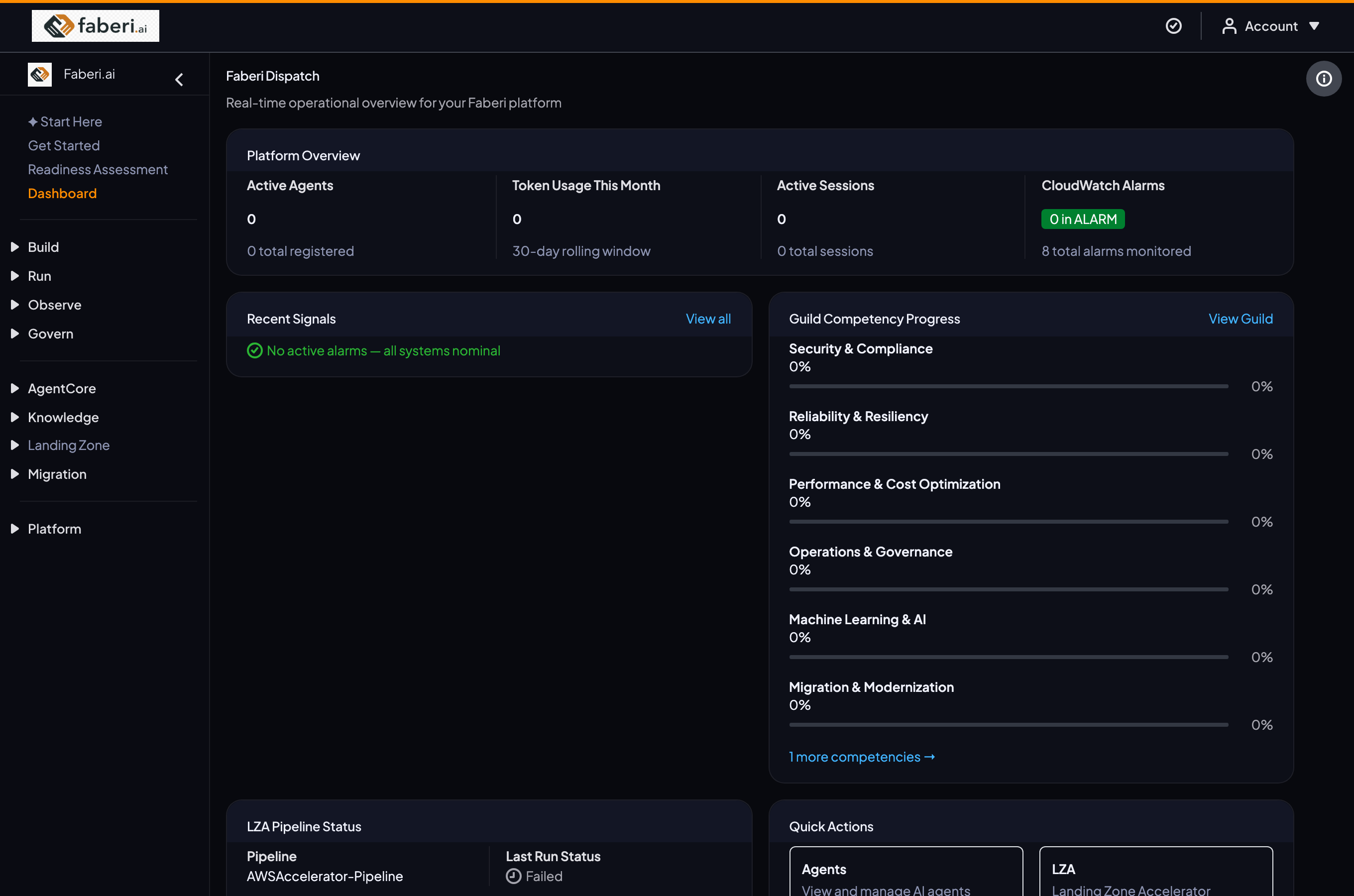Click the Failed last run status text
The height and width of the screenshot is (896, 1354).
tap(544, 876)
